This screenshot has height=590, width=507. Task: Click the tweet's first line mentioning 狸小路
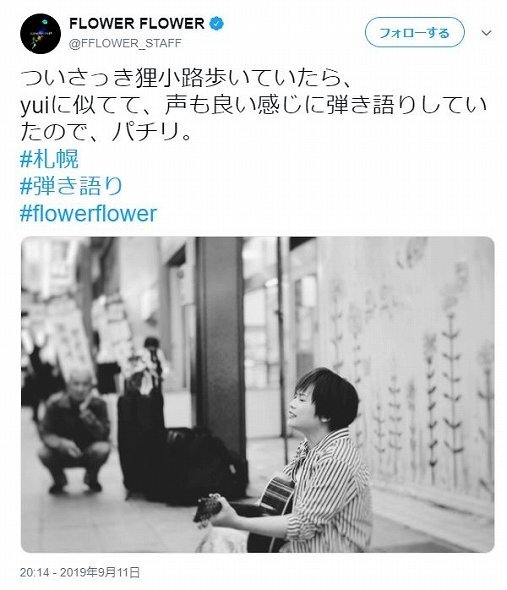tap(186, 78)
